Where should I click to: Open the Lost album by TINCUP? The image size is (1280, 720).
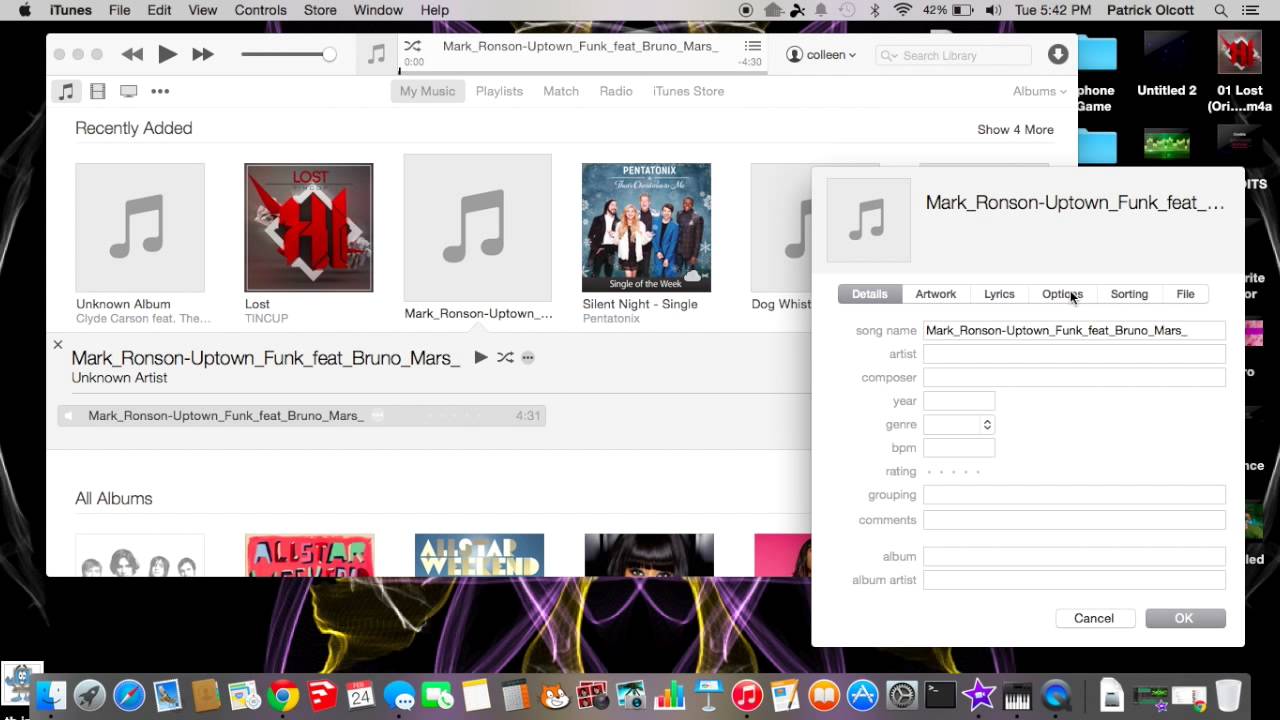coord(309,227)
